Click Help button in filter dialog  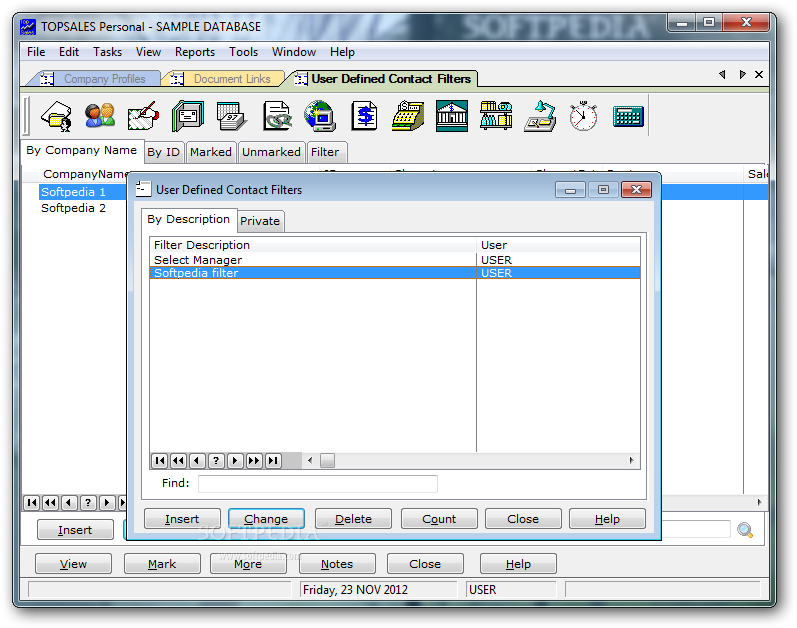(x=607, y=519)
